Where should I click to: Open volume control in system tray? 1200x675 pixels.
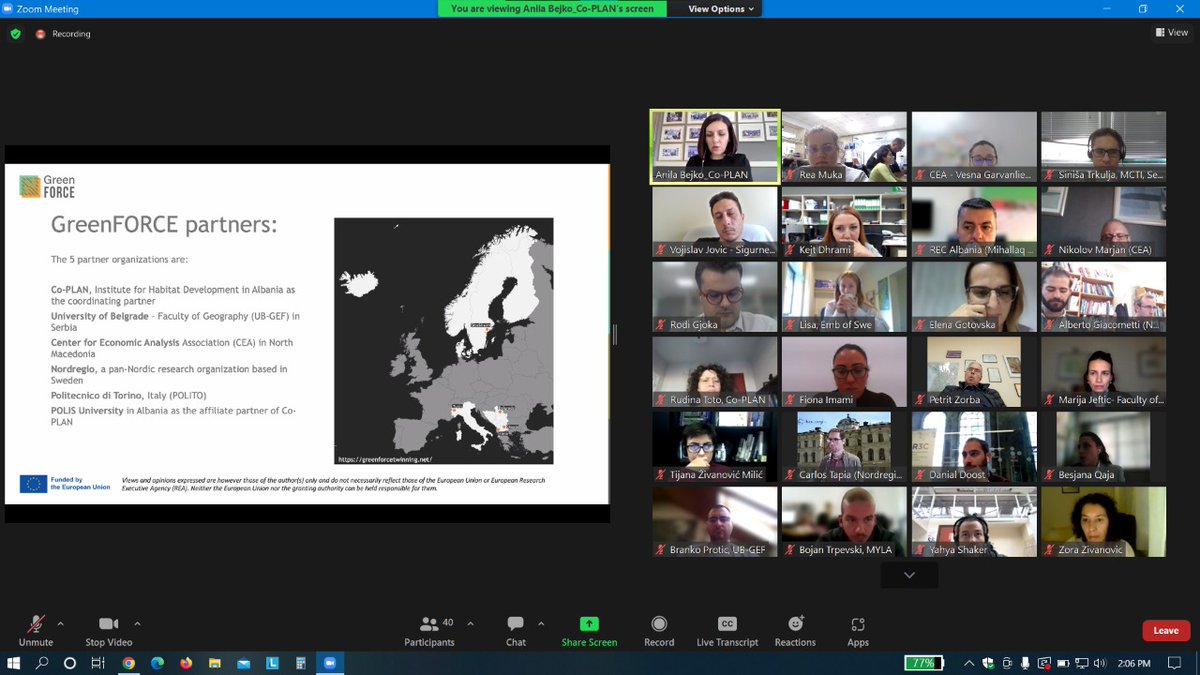click(1100, 662)
